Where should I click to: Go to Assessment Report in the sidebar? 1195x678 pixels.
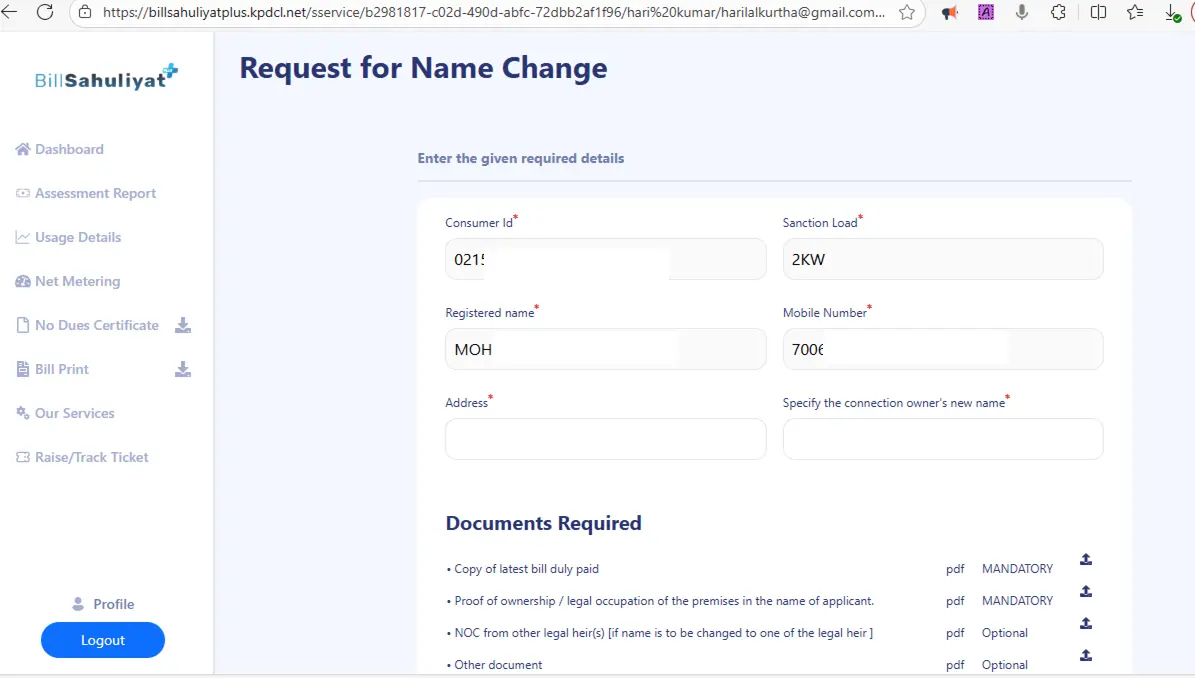click(x=95, y=193)
